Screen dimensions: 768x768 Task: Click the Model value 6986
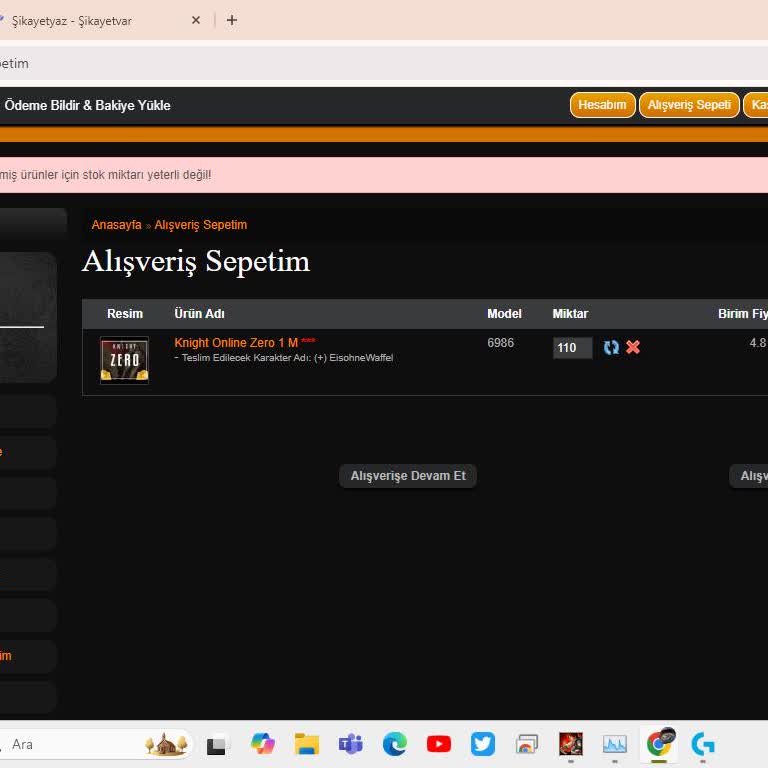pos(501,343)
